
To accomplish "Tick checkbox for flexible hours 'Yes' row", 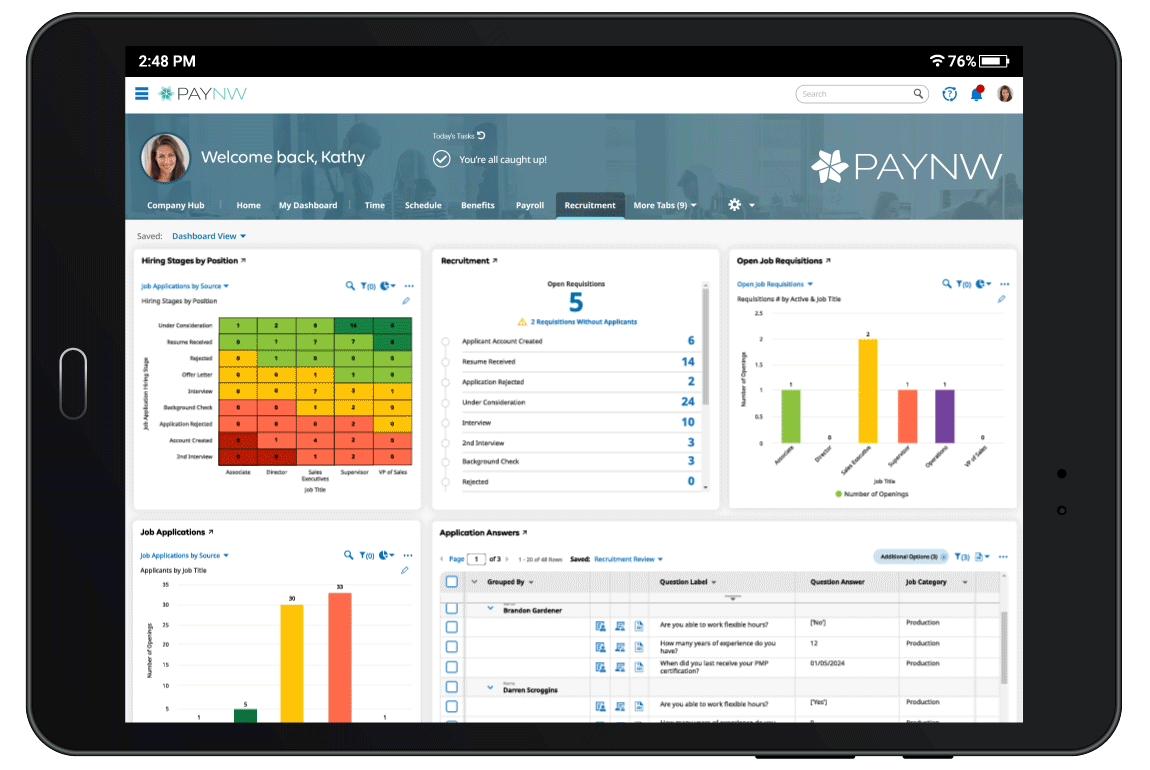I will click(452, 706).
